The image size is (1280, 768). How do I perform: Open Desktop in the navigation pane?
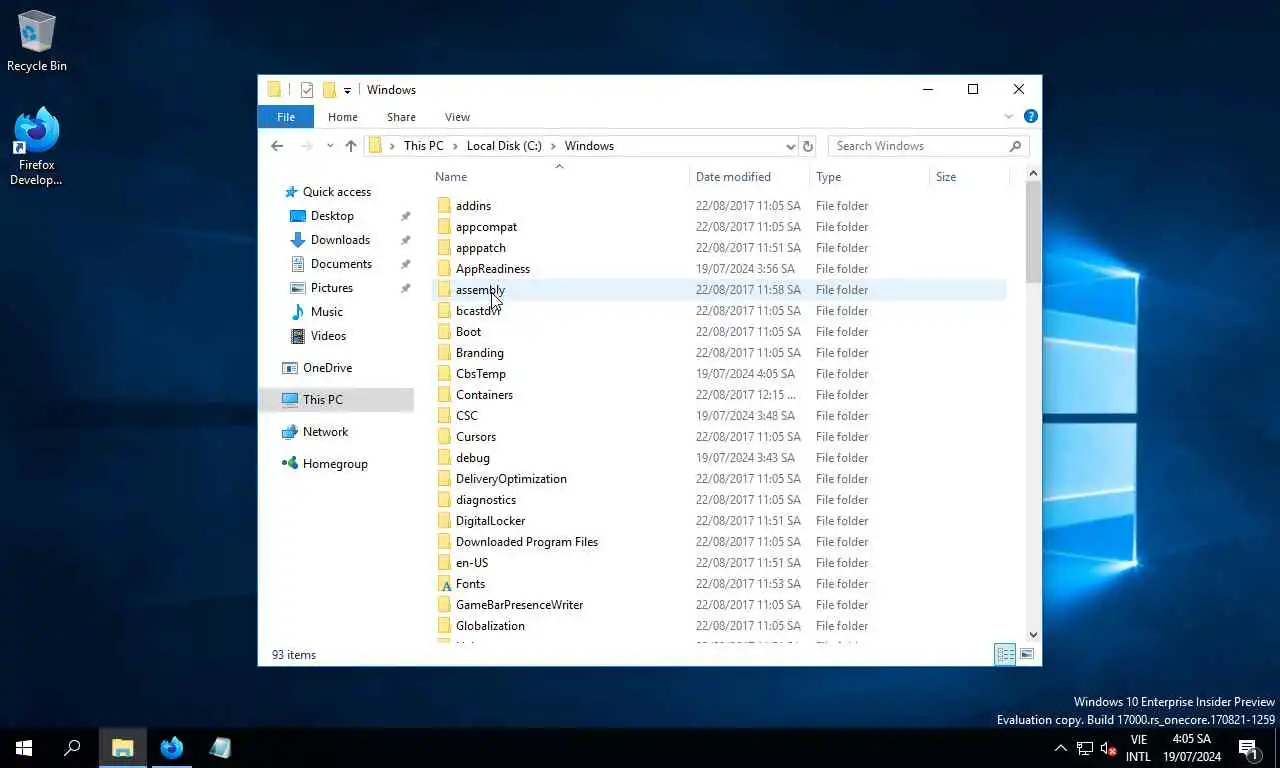332,216
